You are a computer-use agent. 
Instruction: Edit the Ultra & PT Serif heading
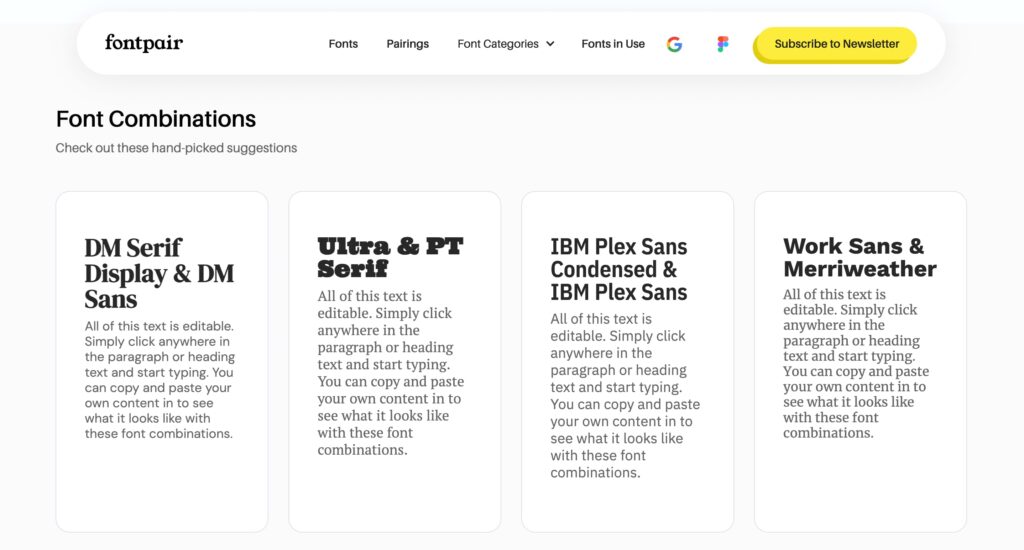click(390, 257)
